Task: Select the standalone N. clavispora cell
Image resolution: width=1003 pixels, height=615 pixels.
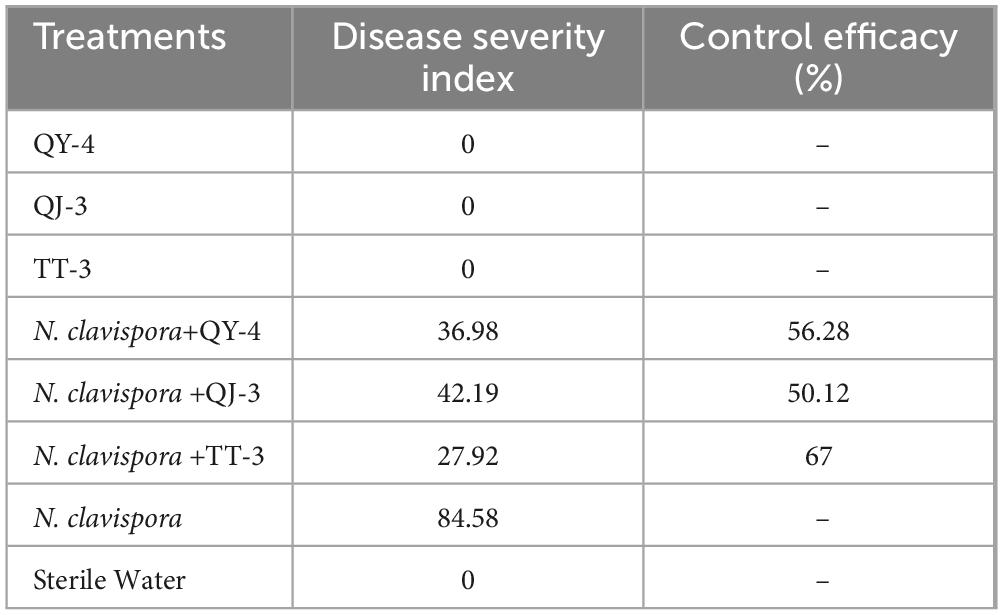Action: point(107,519)
